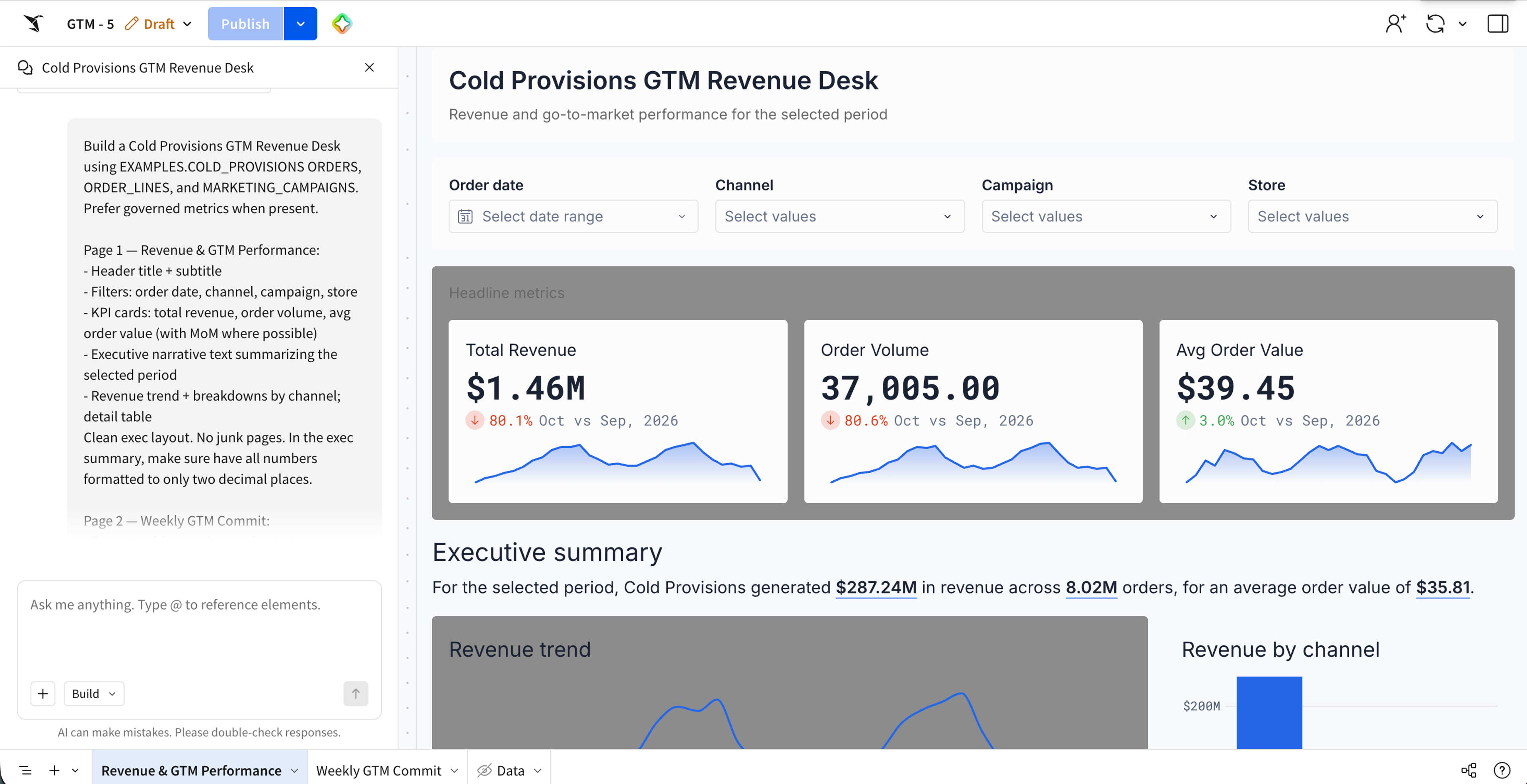The height and width of the screenshot is (784, 1527).
Task: Click the dashboard title Cold Provisions GTM Revenue Desk
Action: pos(663,80)
